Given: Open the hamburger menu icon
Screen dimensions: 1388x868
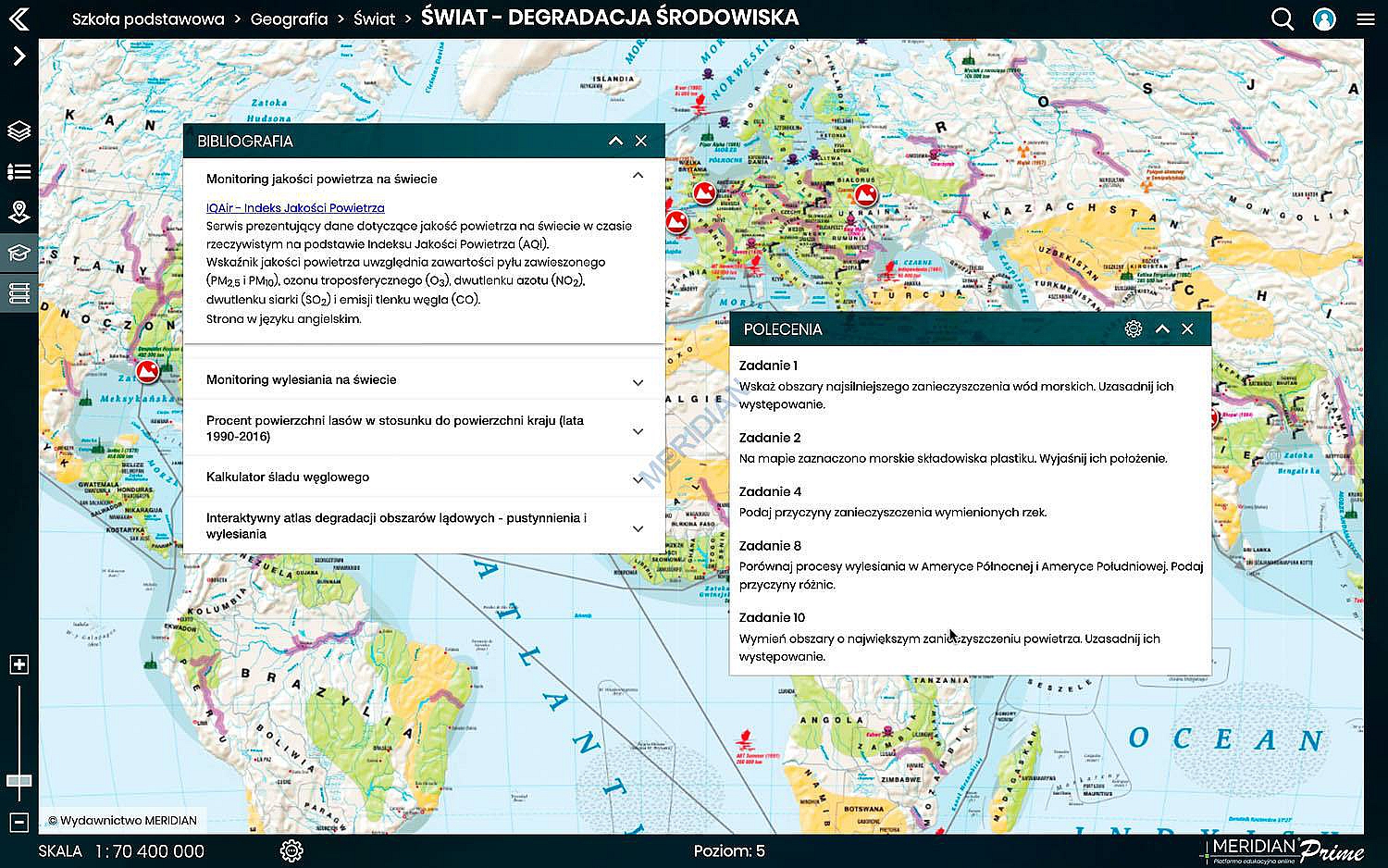Looking at the screenshot, I should pos(1366,19).
